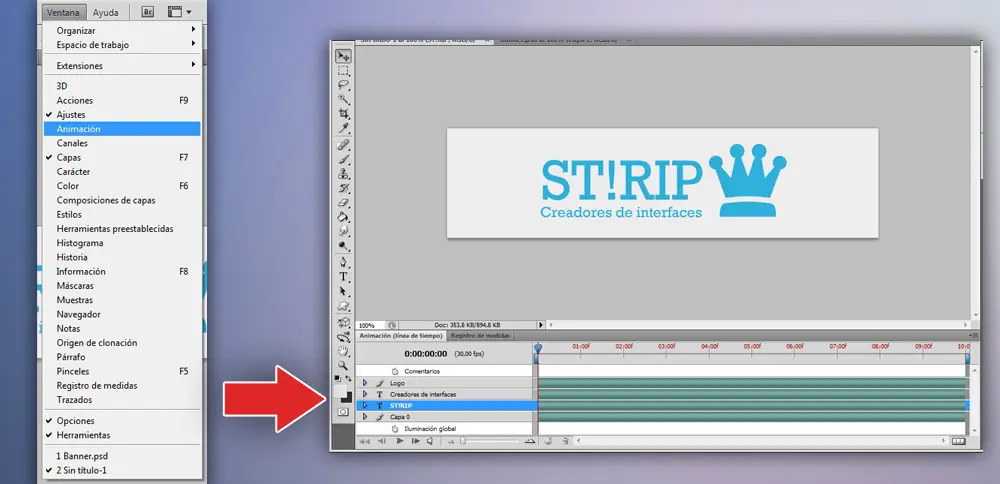Open the Espacio de trabajo submenu
The height and width of the screenshot is (484, 1000).
(122, 45)
